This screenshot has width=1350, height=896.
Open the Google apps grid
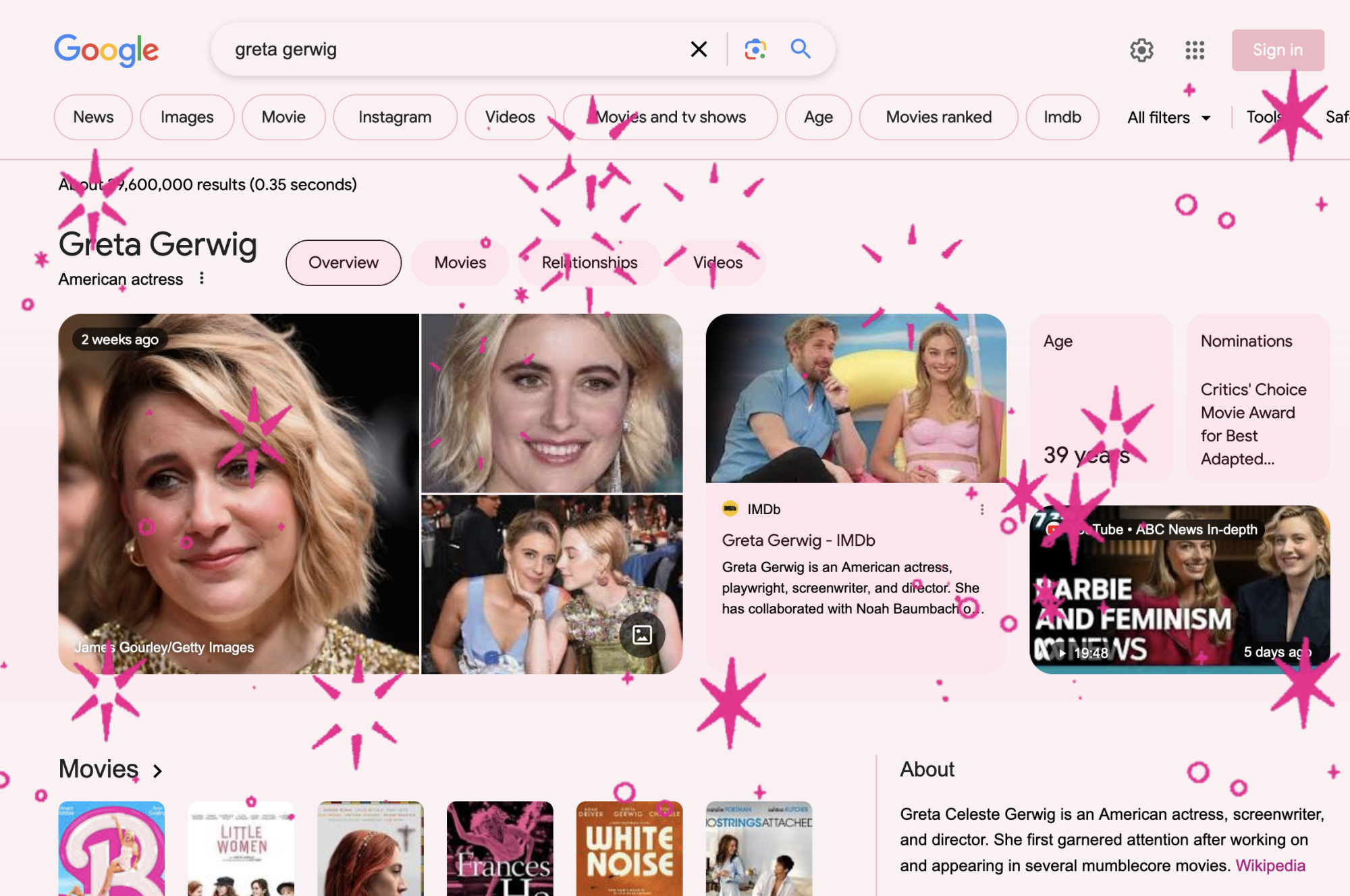(1194, 50)
